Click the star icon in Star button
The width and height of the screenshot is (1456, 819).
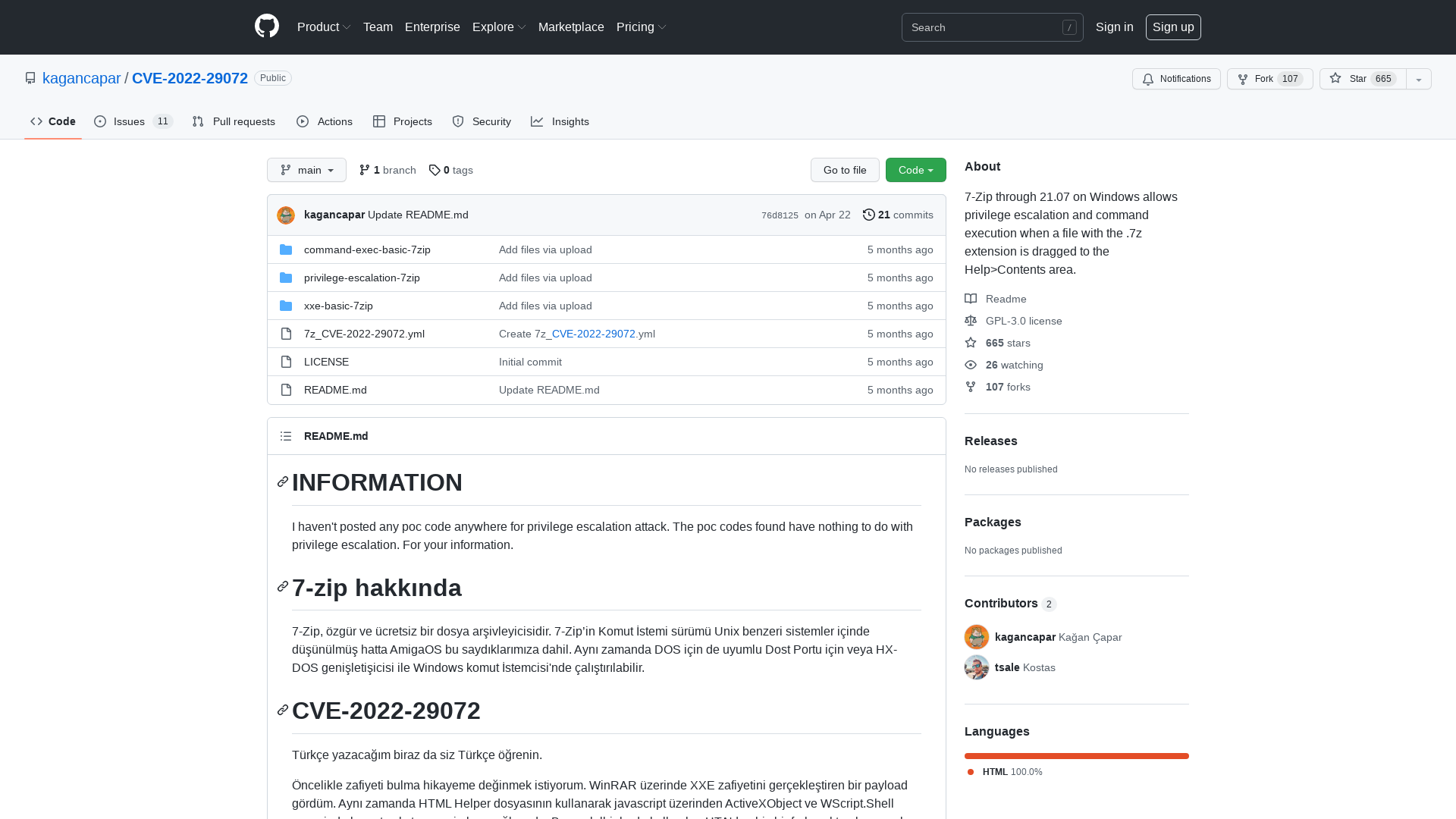coord(1335,78)
